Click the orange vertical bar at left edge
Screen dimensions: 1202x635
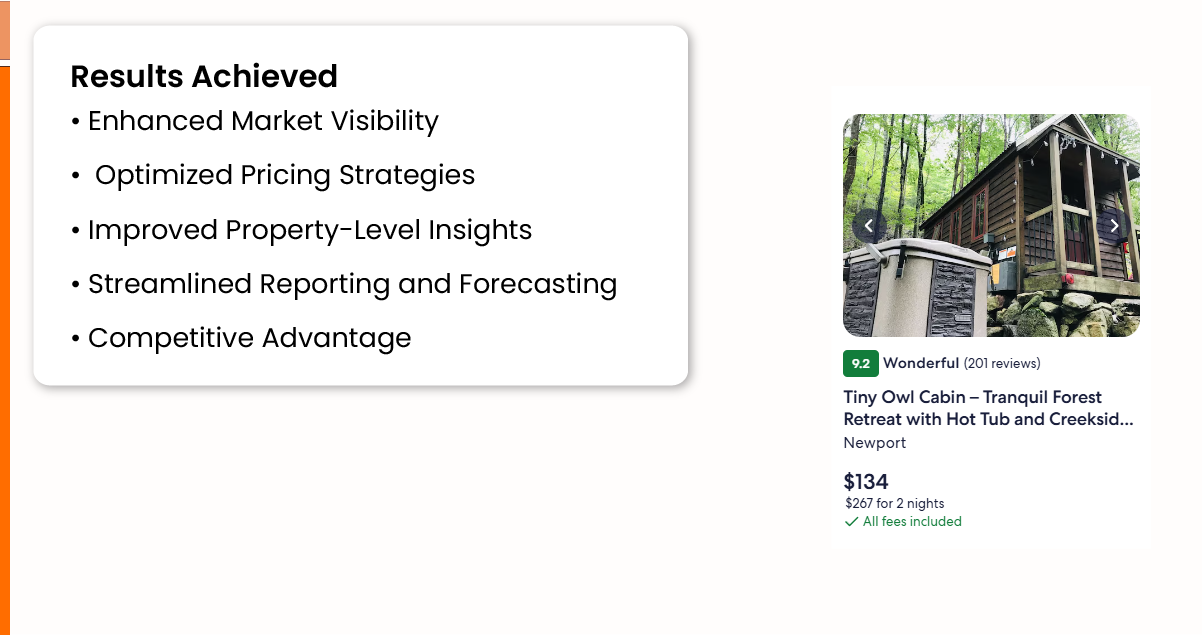[4, 350]
